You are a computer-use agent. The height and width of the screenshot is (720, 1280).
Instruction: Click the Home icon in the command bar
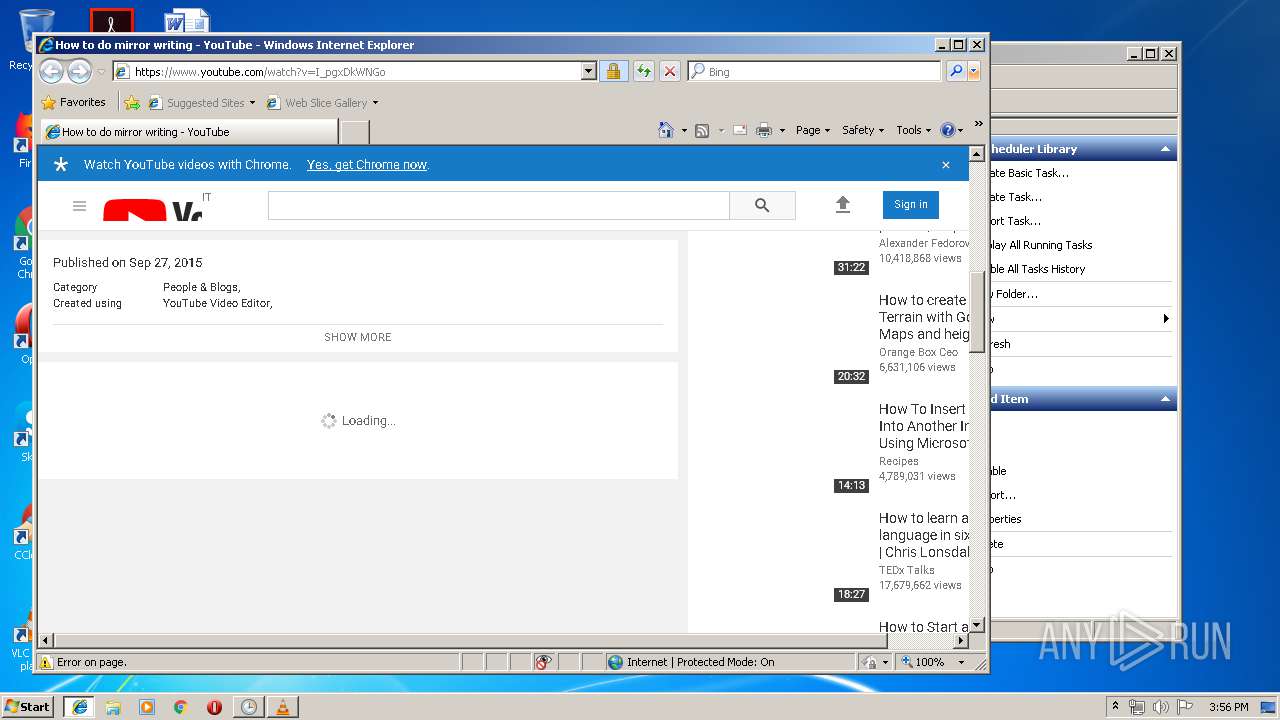pyautogui.click(x=666, y=130)
